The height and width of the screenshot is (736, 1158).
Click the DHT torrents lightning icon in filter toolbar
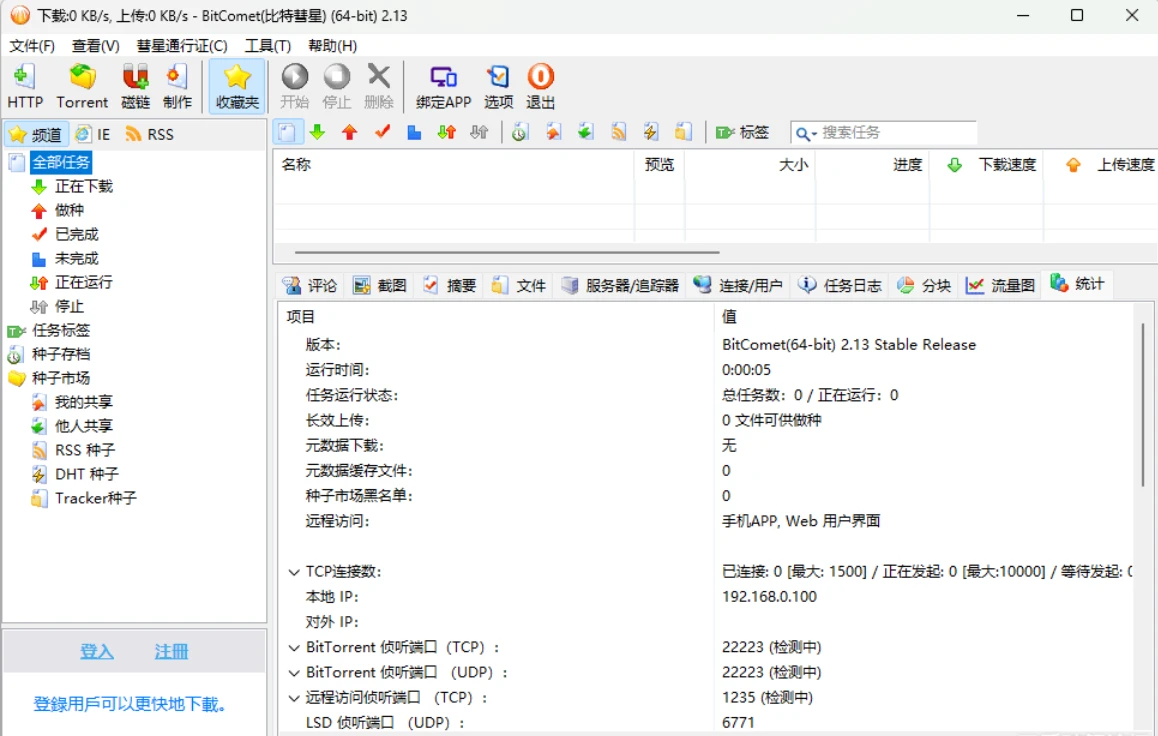(x=651, y=132)
